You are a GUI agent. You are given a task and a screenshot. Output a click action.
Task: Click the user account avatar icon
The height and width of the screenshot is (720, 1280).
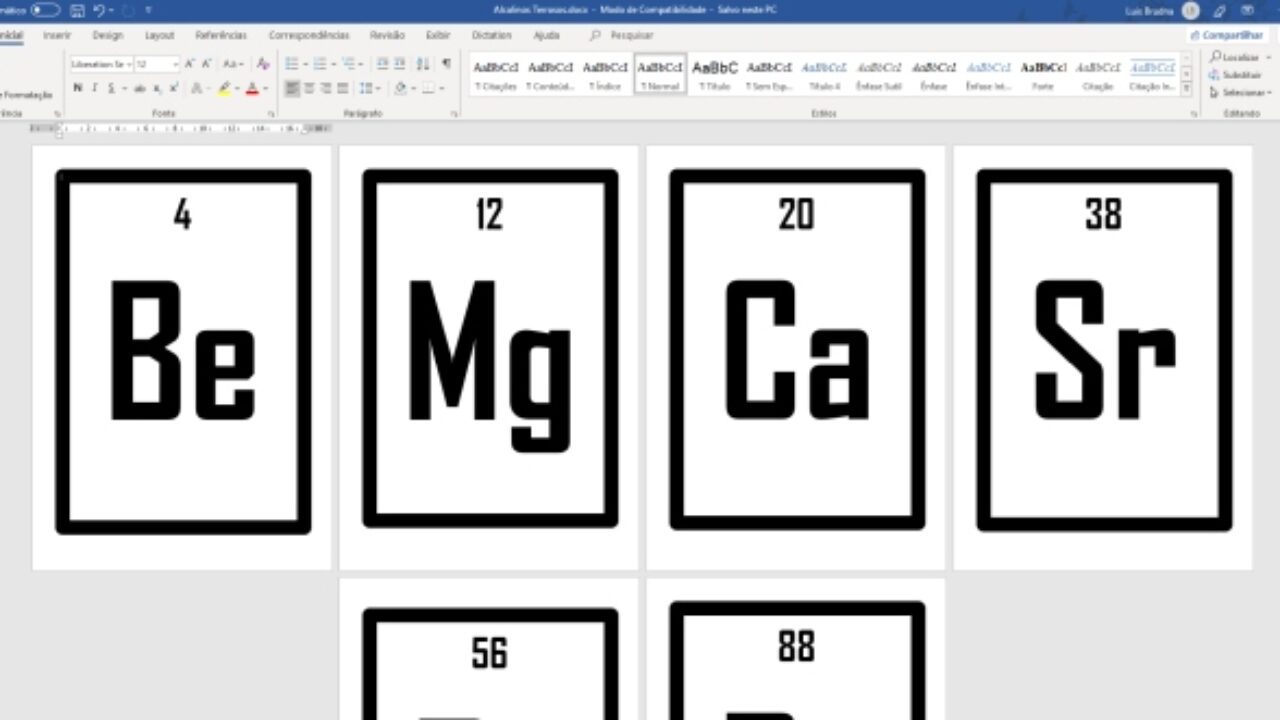click(1190, 11)
